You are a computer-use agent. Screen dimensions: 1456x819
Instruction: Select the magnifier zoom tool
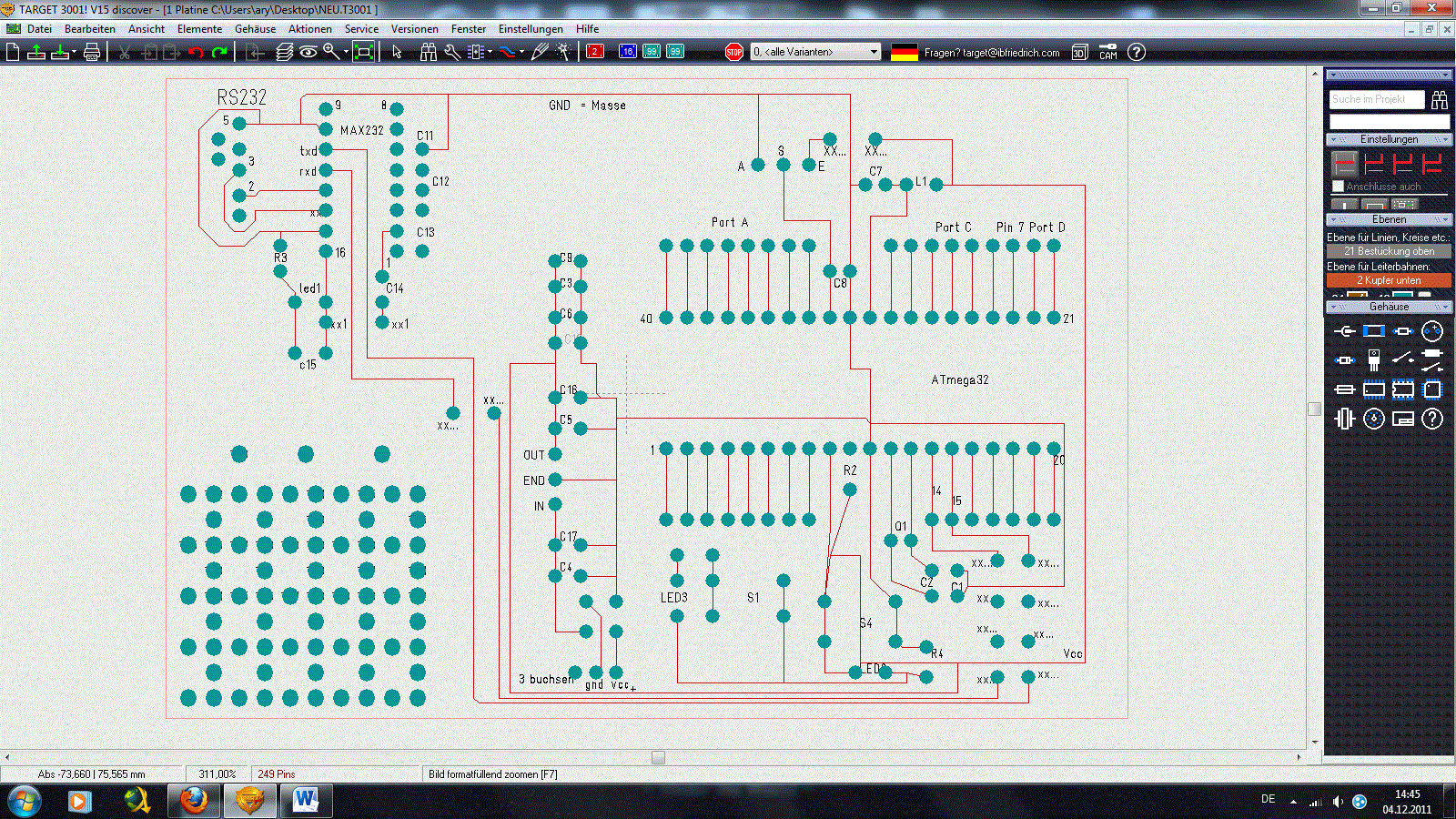[x=331, y=52]
